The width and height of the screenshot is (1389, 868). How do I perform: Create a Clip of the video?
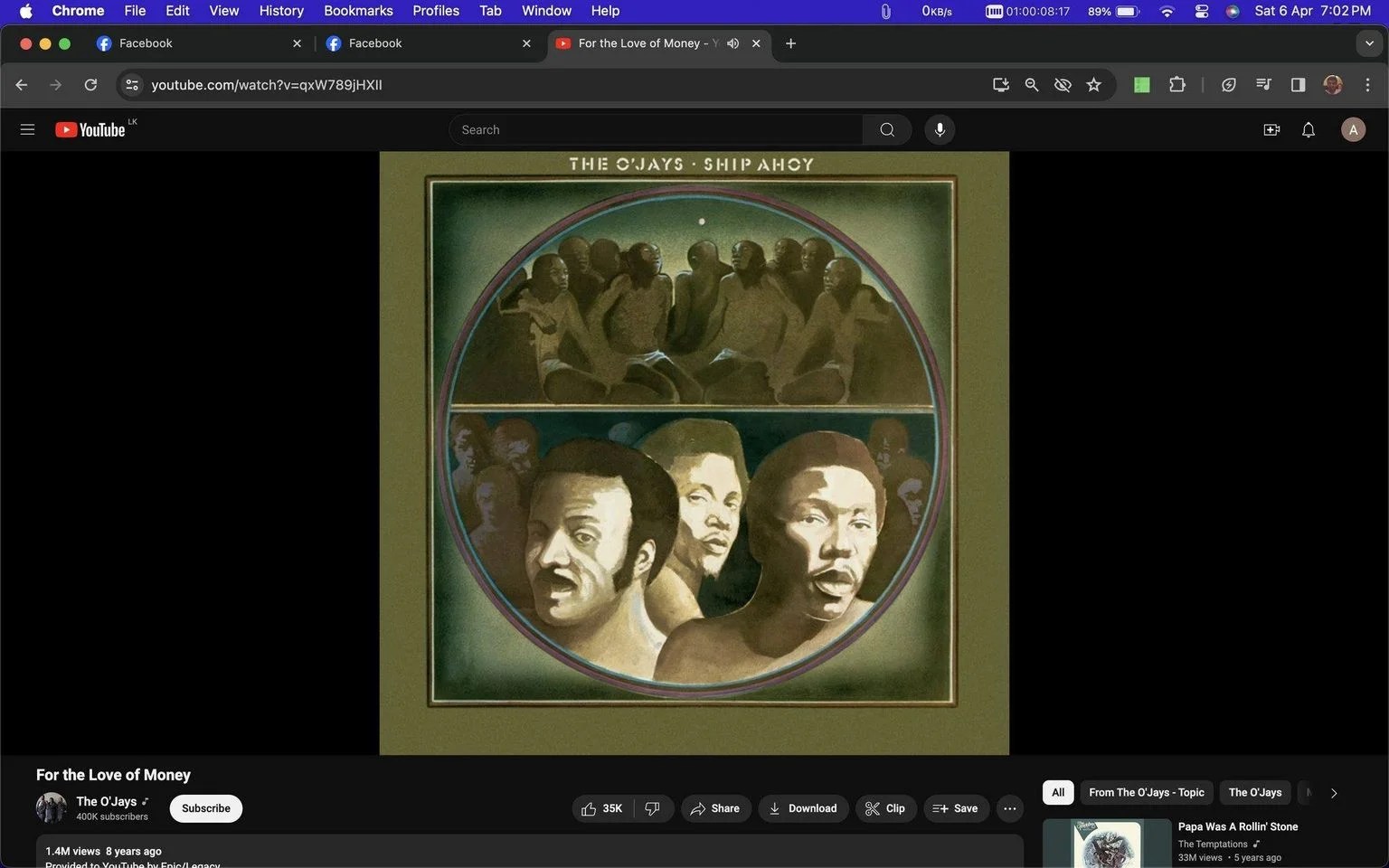[885, 808]
